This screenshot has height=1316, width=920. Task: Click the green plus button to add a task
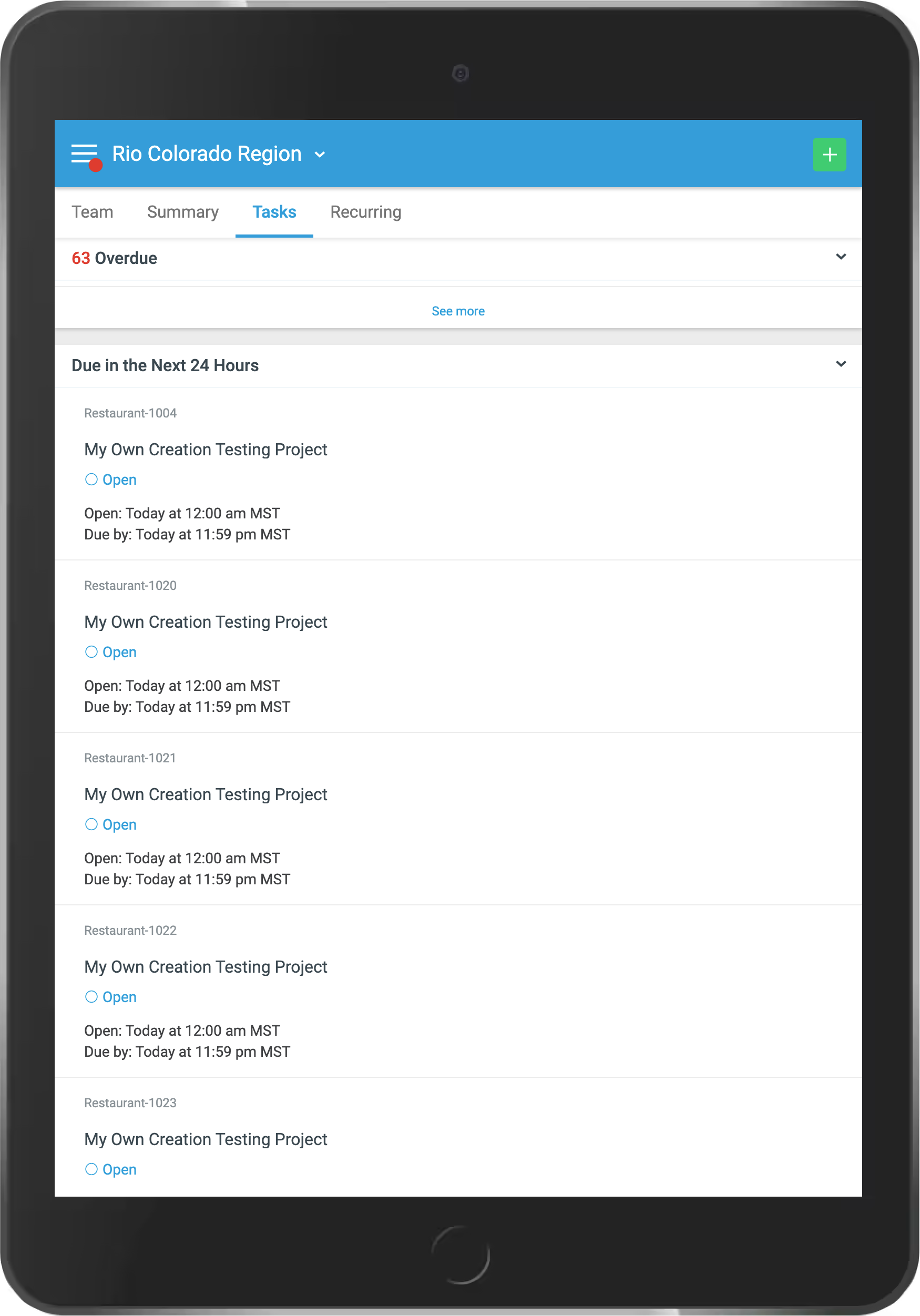tap(829, 154)
